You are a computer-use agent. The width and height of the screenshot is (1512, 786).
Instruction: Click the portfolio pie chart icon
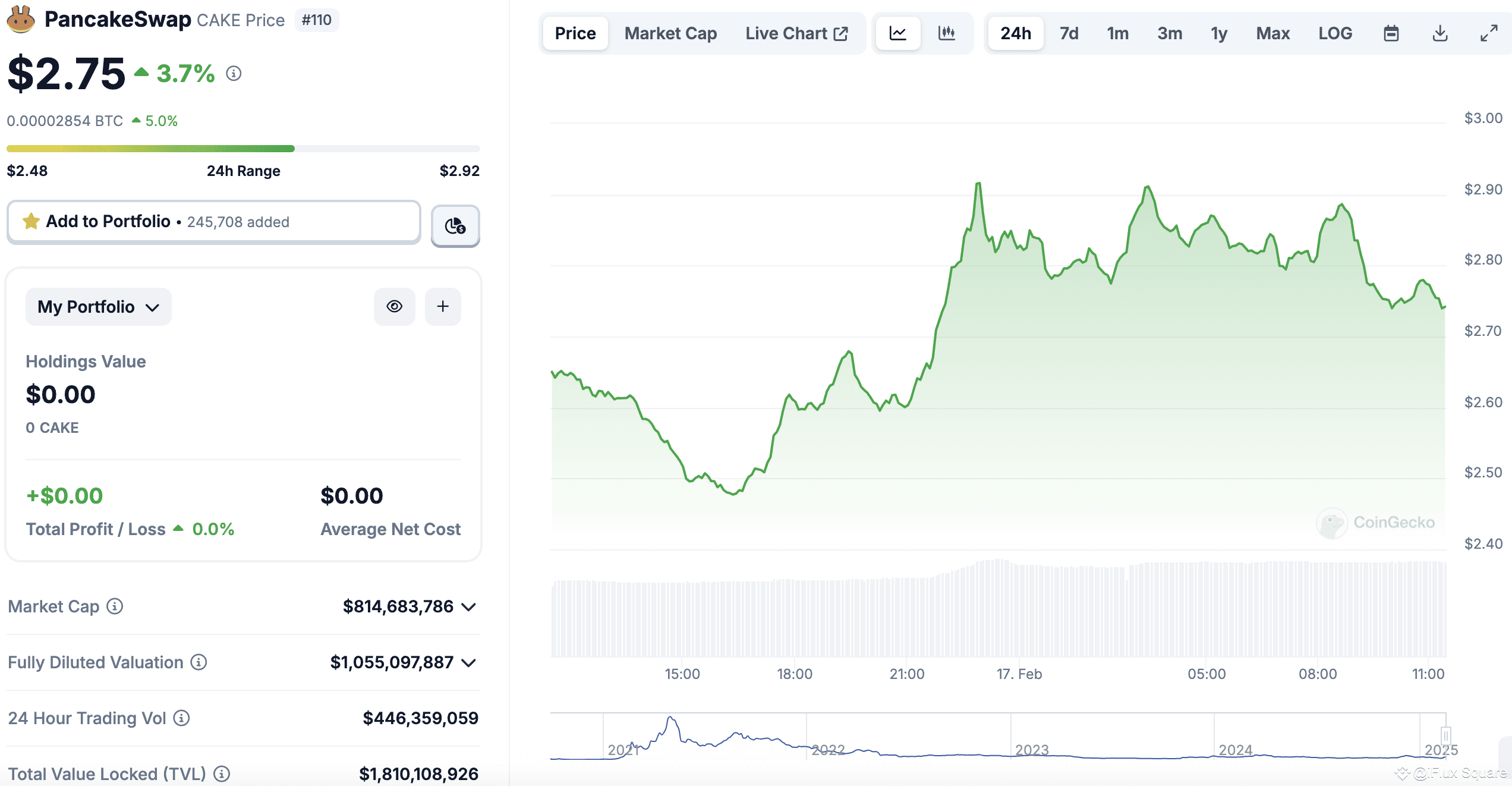coord(455,225)
